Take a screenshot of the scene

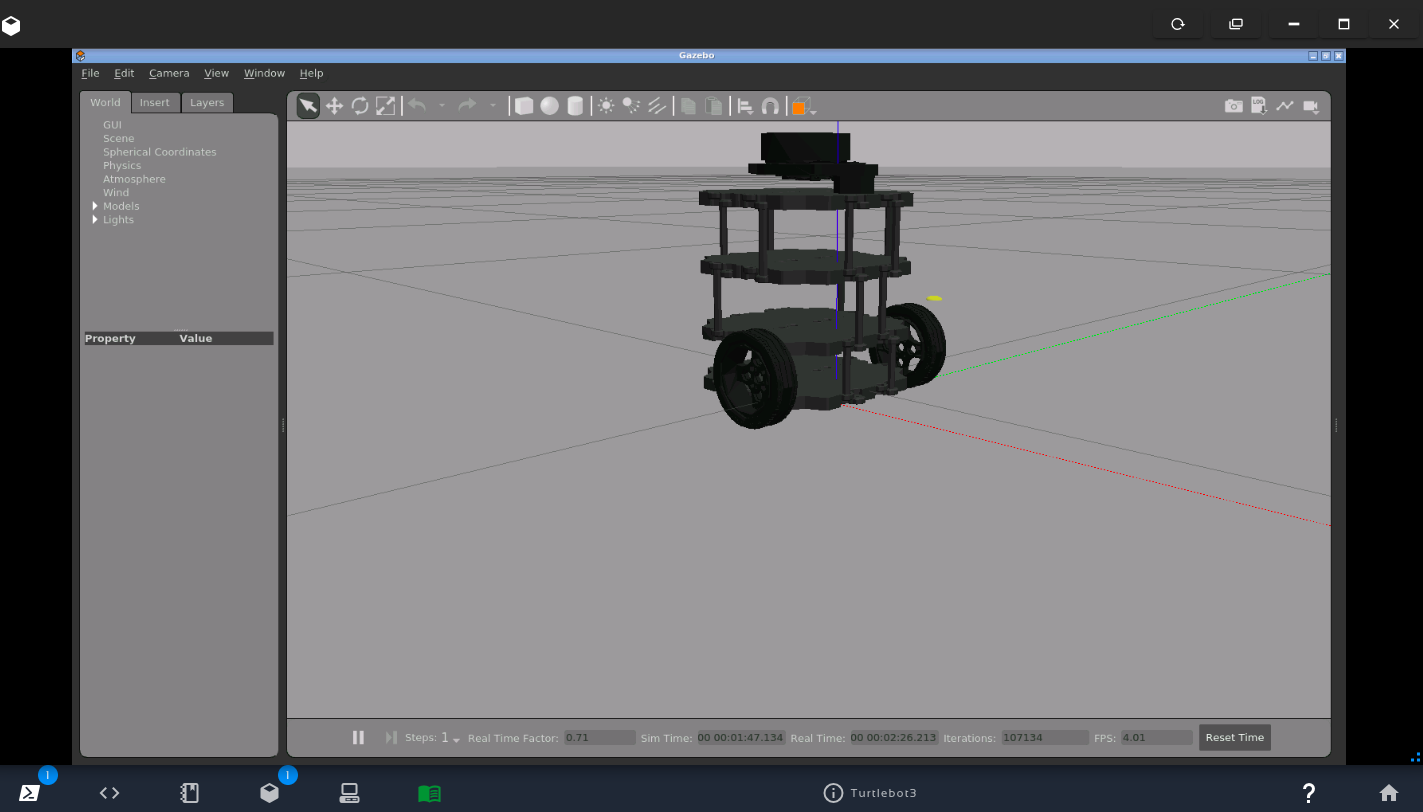click(1234, 105)
